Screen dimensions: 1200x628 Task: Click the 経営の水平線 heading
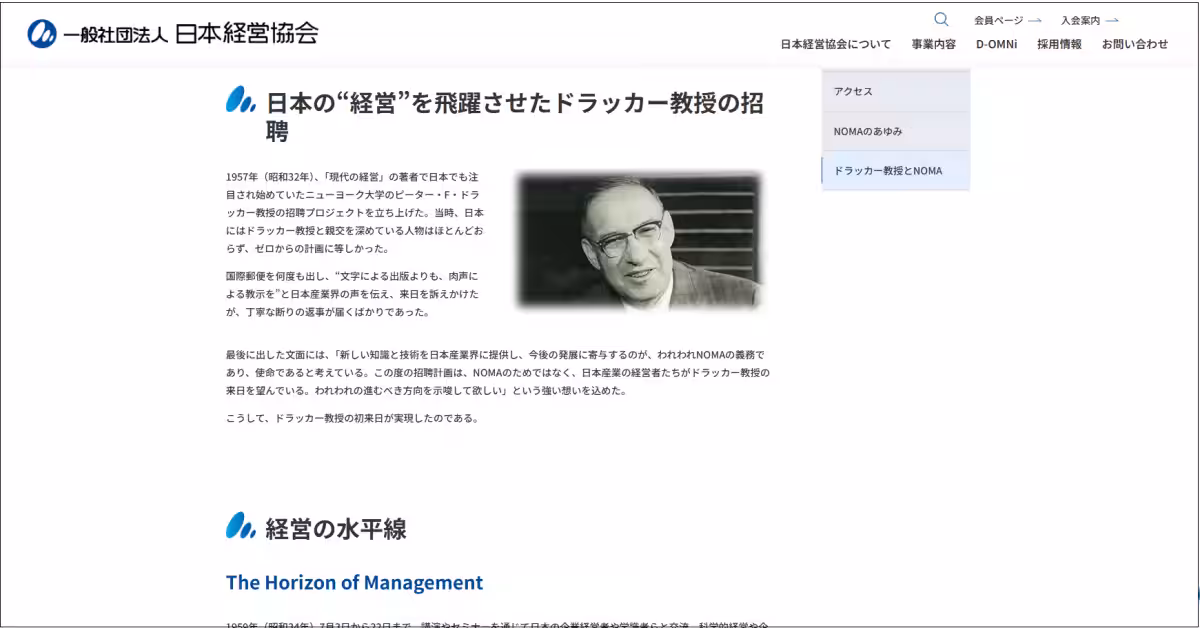click(336, 529)
